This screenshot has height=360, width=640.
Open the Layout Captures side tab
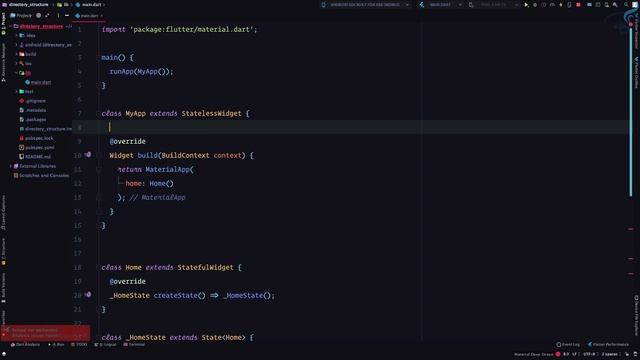(x=4, y=213)
